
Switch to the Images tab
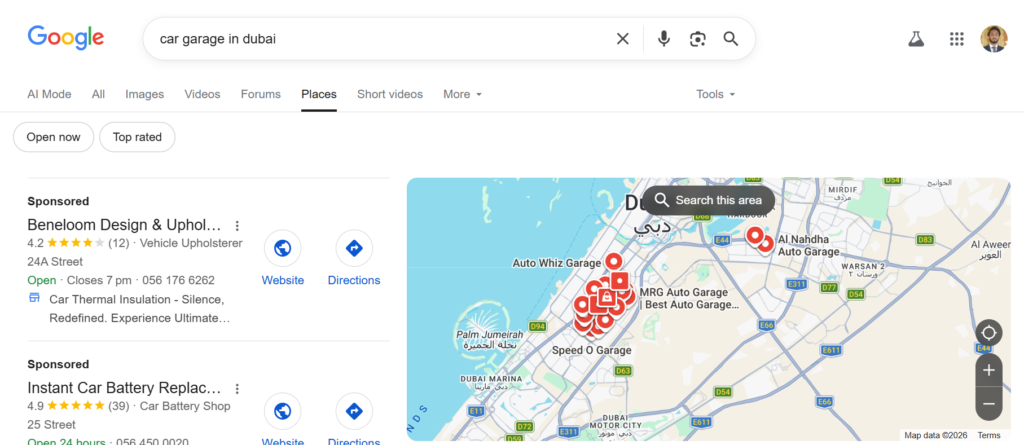(x=144, y=94)
